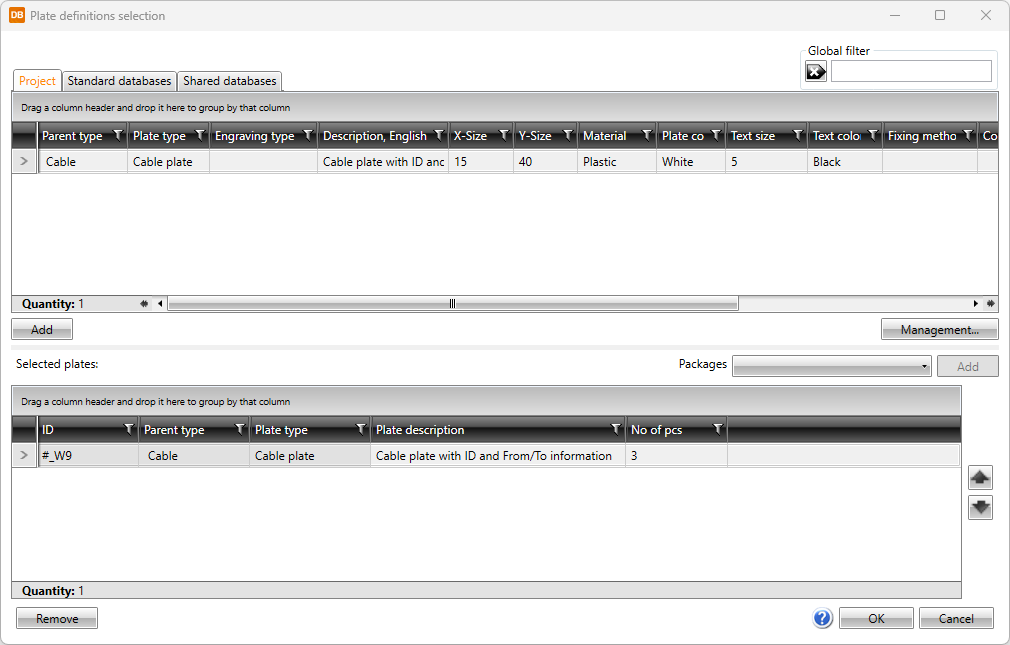1010x645 pixels.
Task: Open help via blue question mark icon
Action: tap(822, 618)
